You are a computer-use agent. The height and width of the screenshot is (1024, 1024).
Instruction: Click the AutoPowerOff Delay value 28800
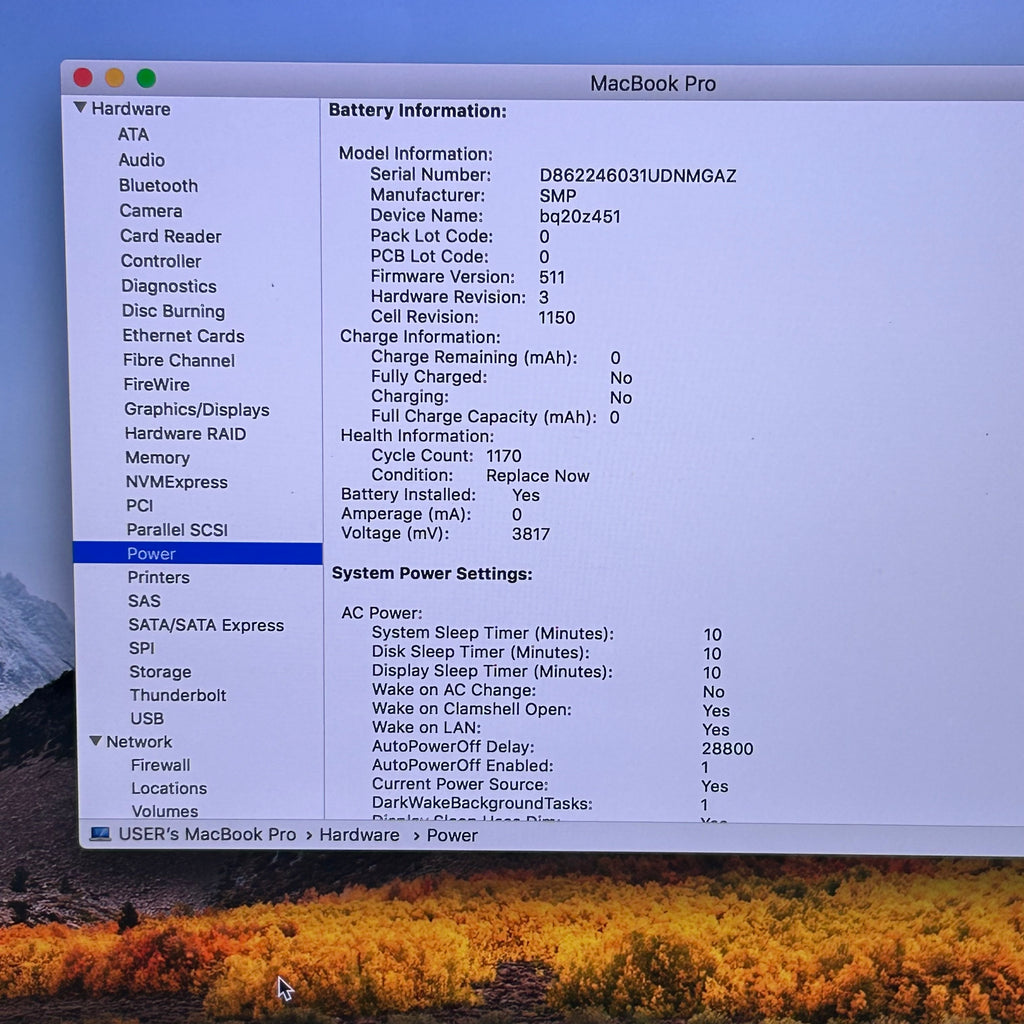coord(728,748)
